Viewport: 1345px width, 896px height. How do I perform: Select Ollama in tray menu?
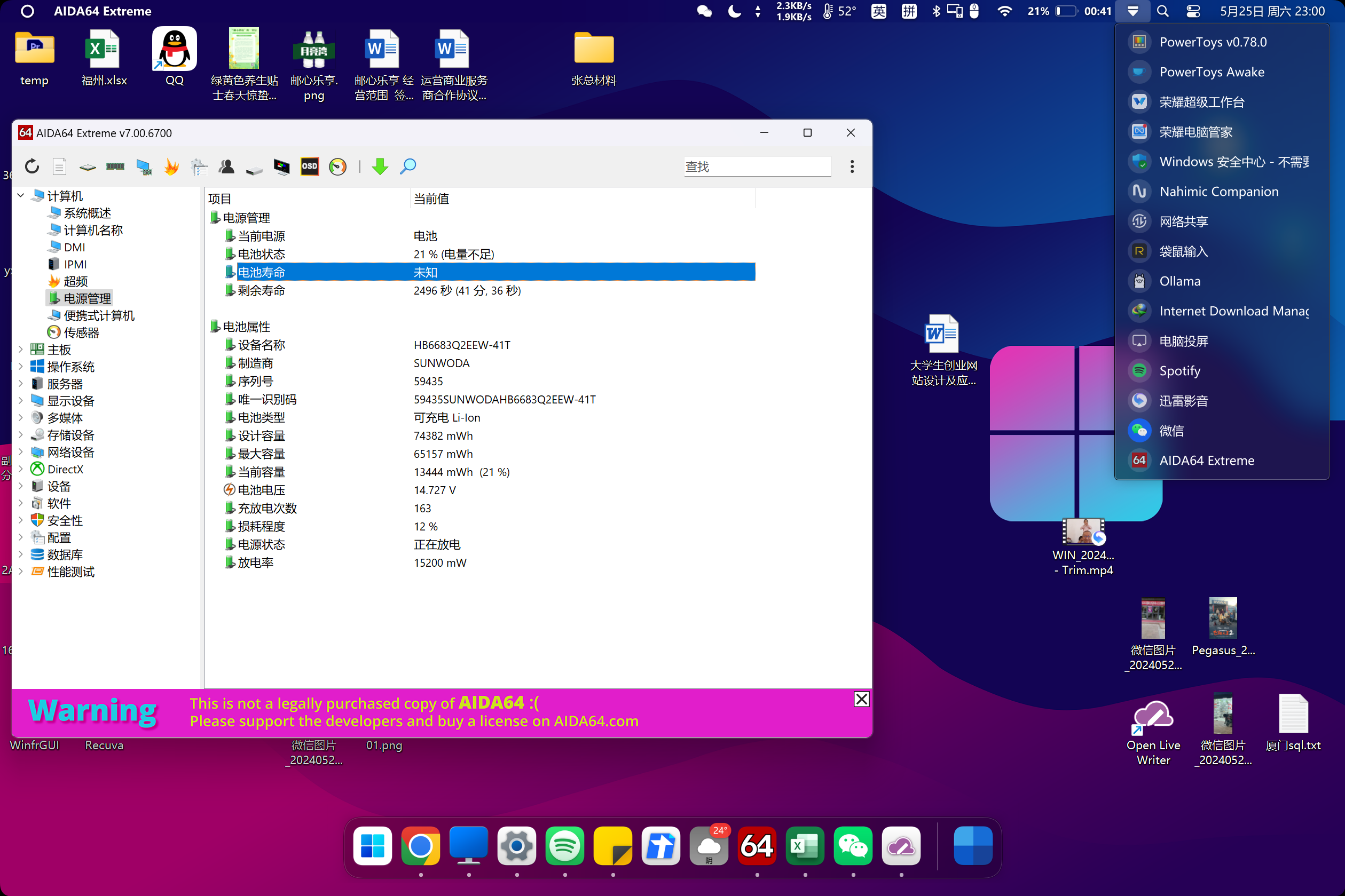1222,281
